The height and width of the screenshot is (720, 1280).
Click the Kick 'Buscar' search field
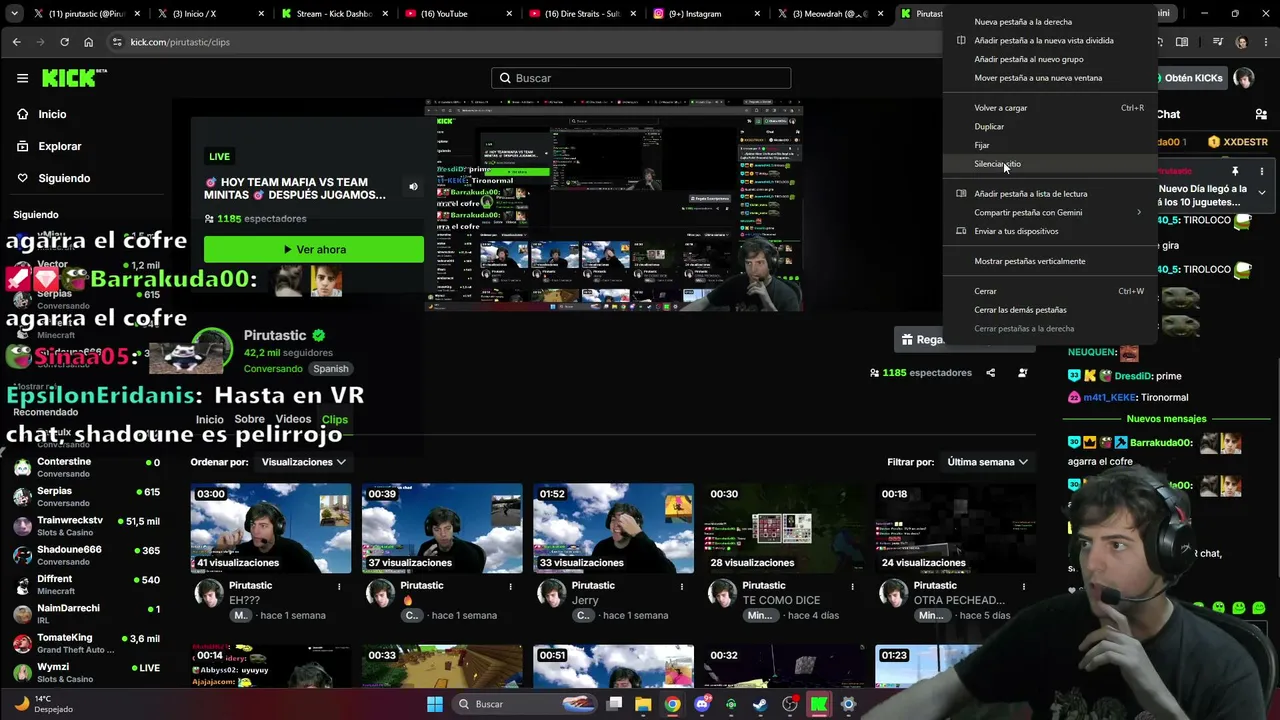tap(641, 78)
